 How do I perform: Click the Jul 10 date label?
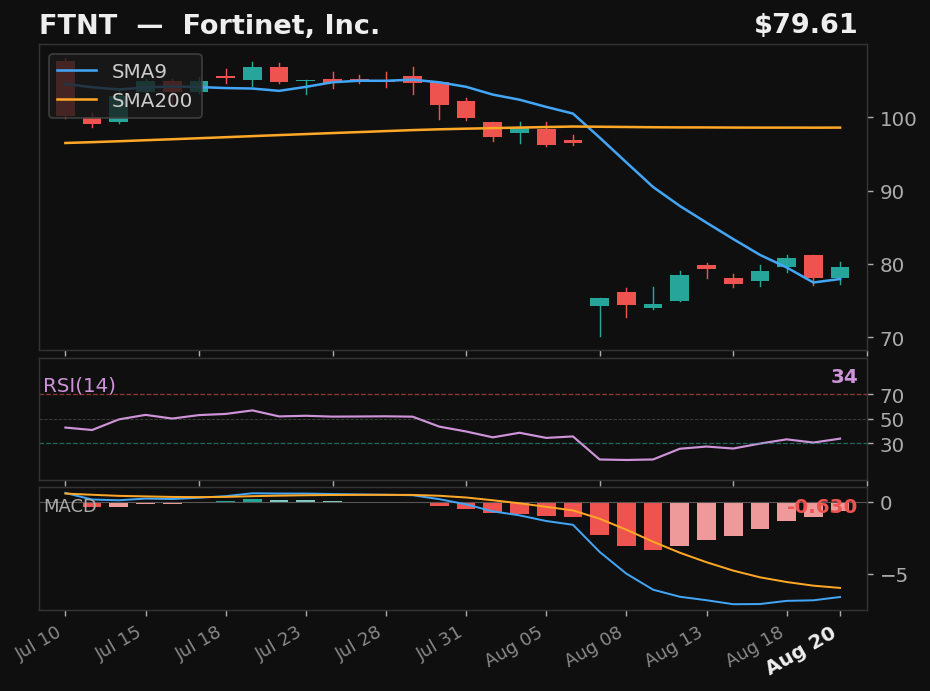38,643
